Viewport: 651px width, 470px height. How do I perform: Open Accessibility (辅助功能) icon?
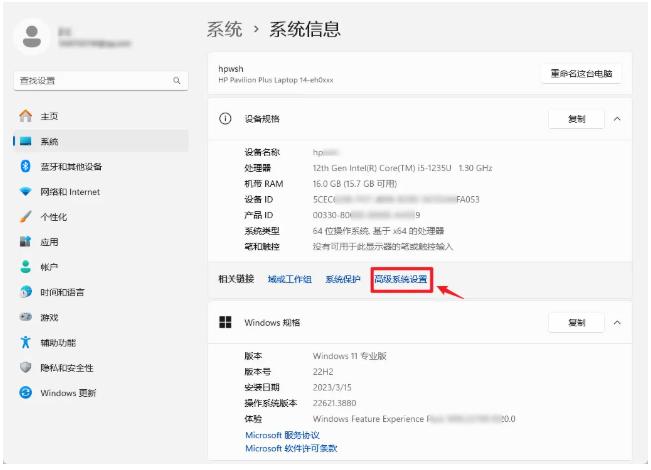(x=26, y=342)
